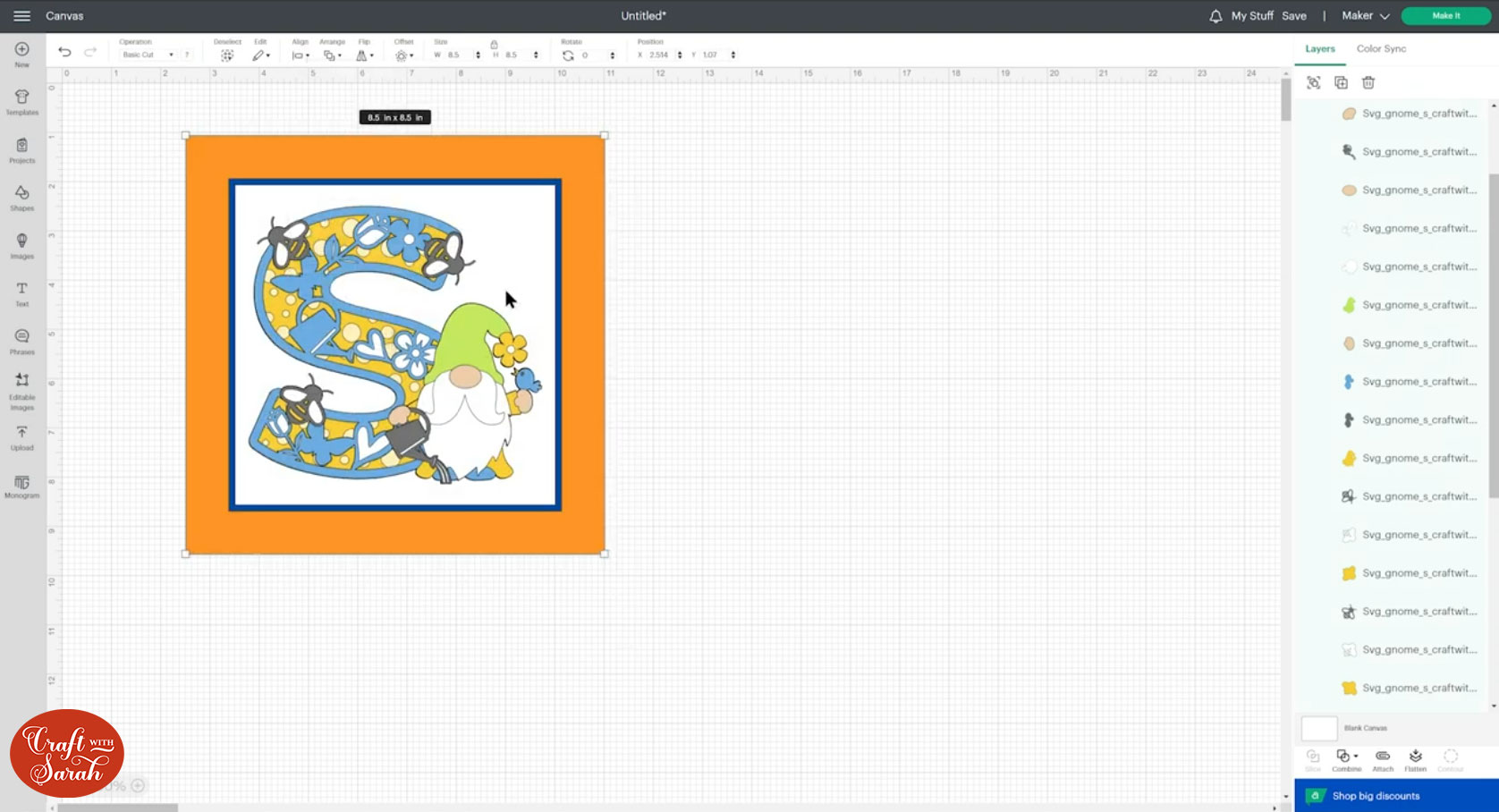Screen dimensions: 1499x812
Task: Switch to the Color Sync tab
Action: click(1381, 49)
